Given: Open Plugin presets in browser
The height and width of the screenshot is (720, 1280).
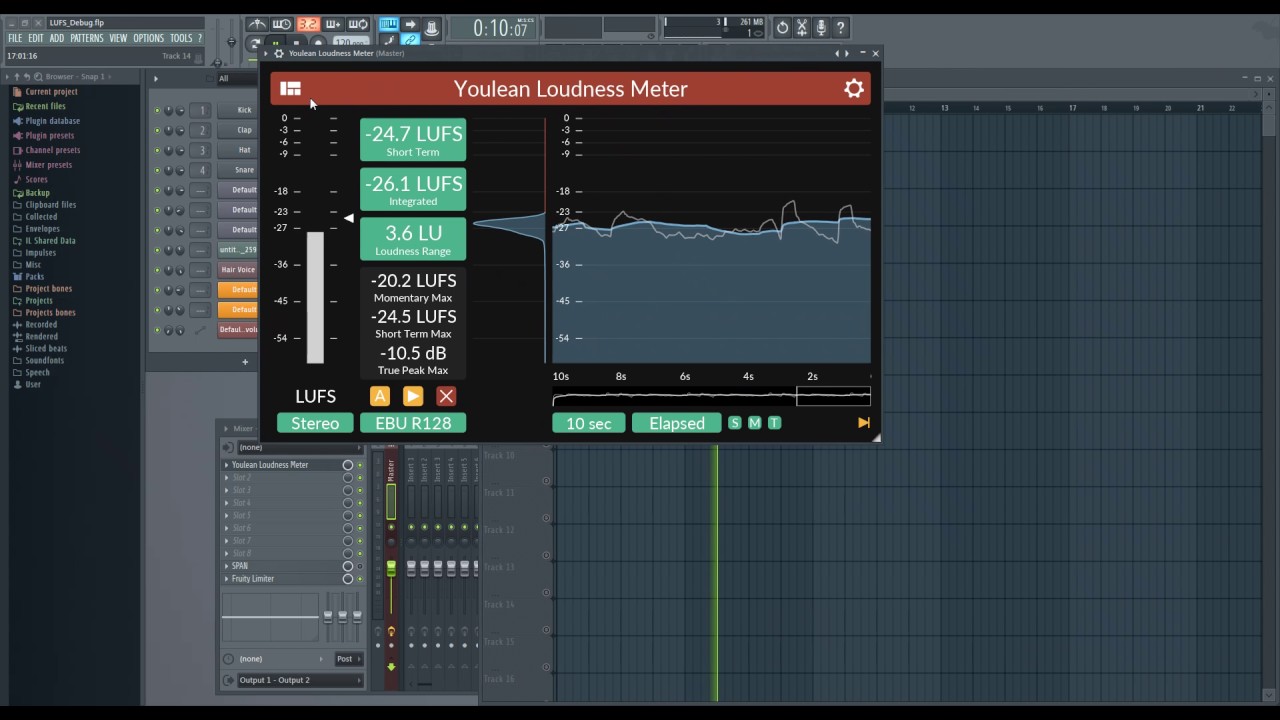Looking at the screenshot, I should coord(49,136).
